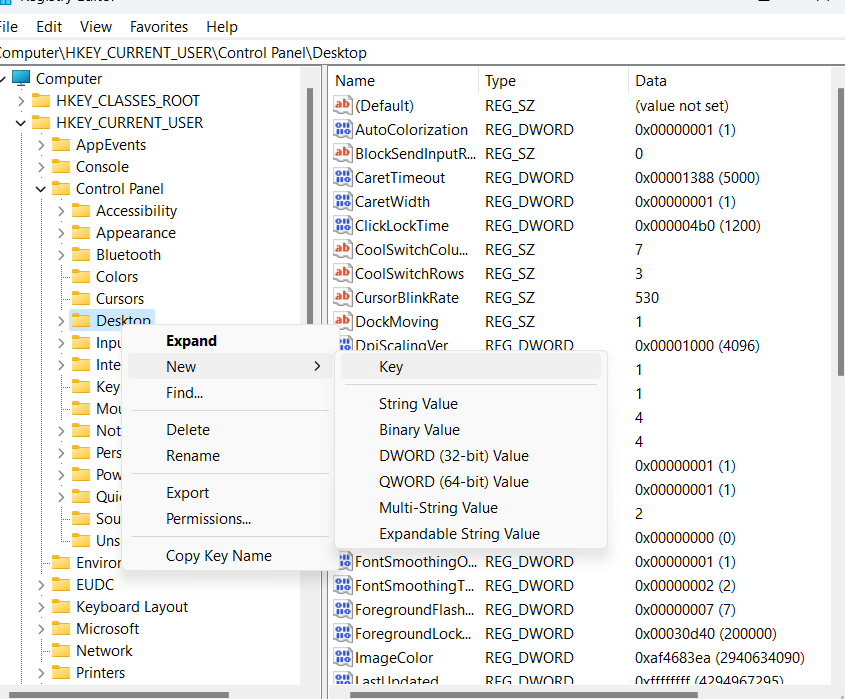Click the DWORD icon beside ClickLockTime
Image resolution: width=845 pixels, height=699 pixels.
click(343, 225)
